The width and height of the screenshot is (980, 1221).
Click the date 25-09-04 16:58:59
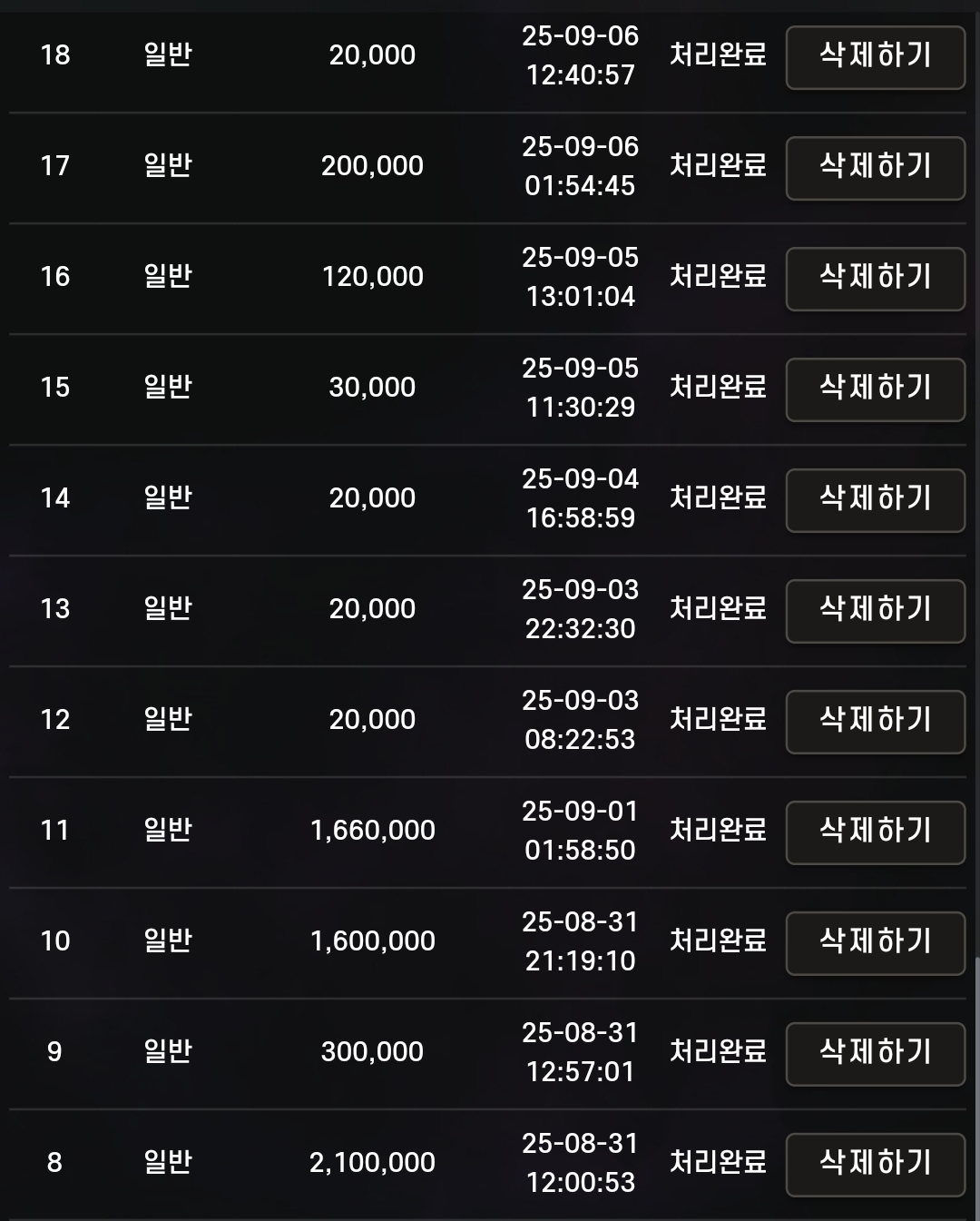(580, 498)
